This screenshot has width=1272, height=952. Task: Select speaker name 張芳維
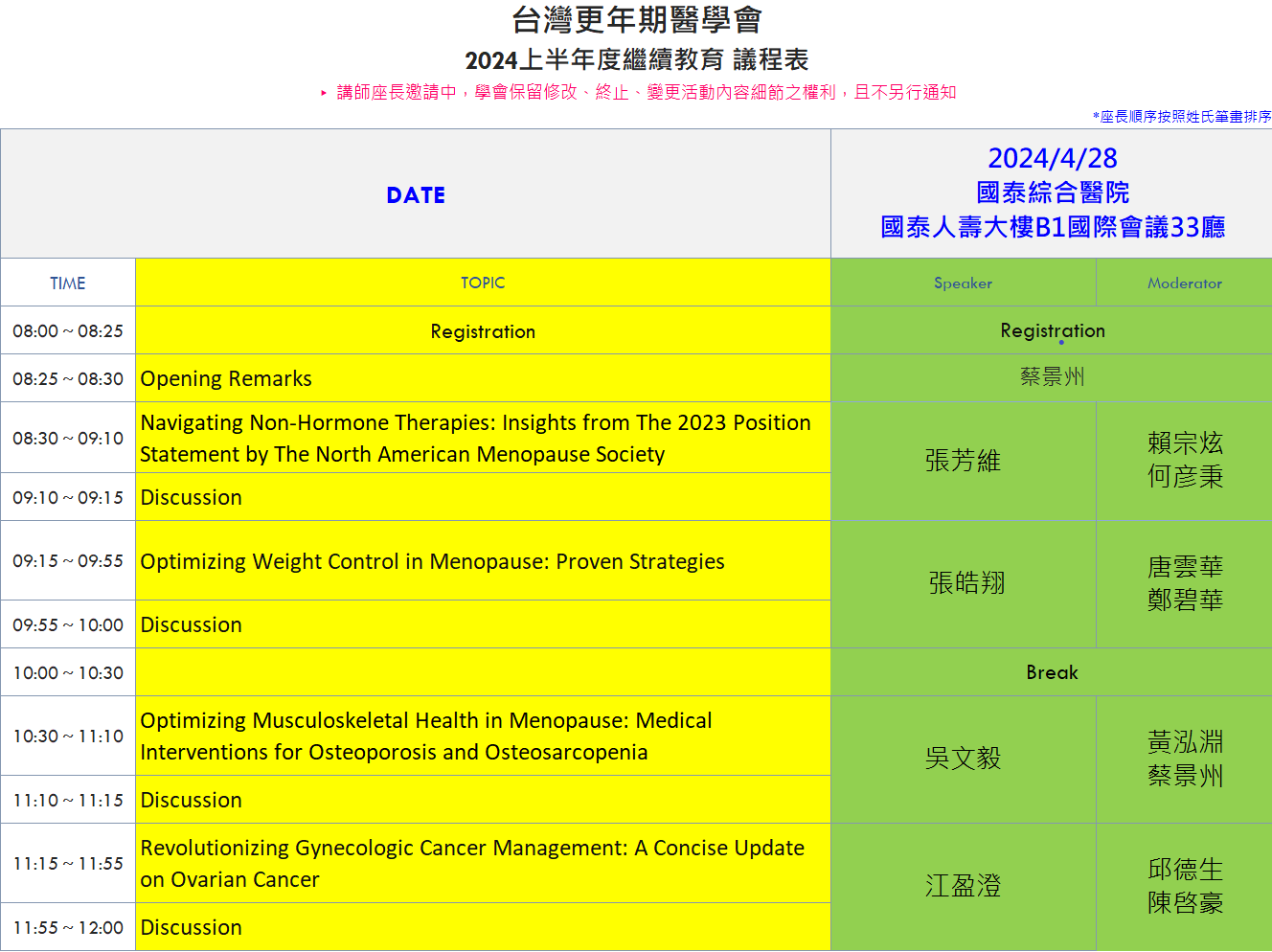pos(963,461)
